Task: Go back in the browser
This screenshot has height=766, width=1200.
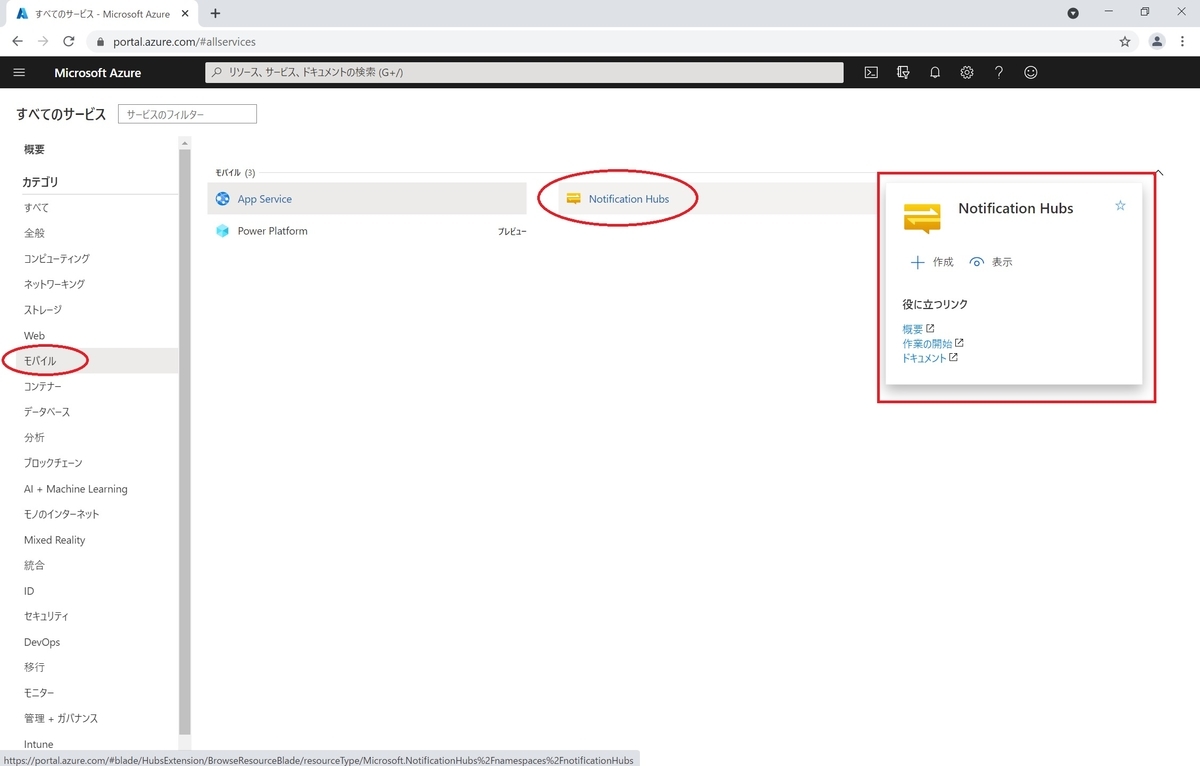Action: [18, 41]
